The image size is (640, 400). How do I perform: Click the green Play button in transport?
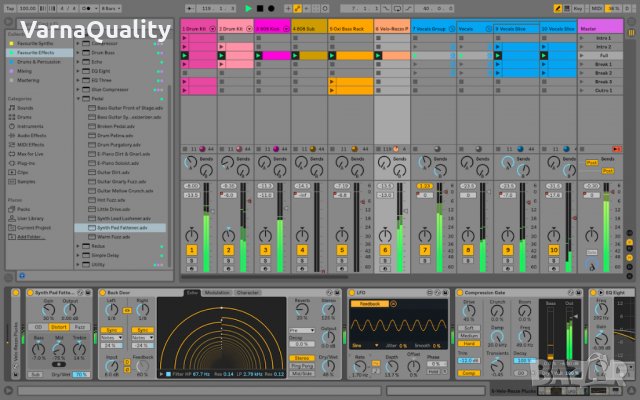tap(249, 8)
